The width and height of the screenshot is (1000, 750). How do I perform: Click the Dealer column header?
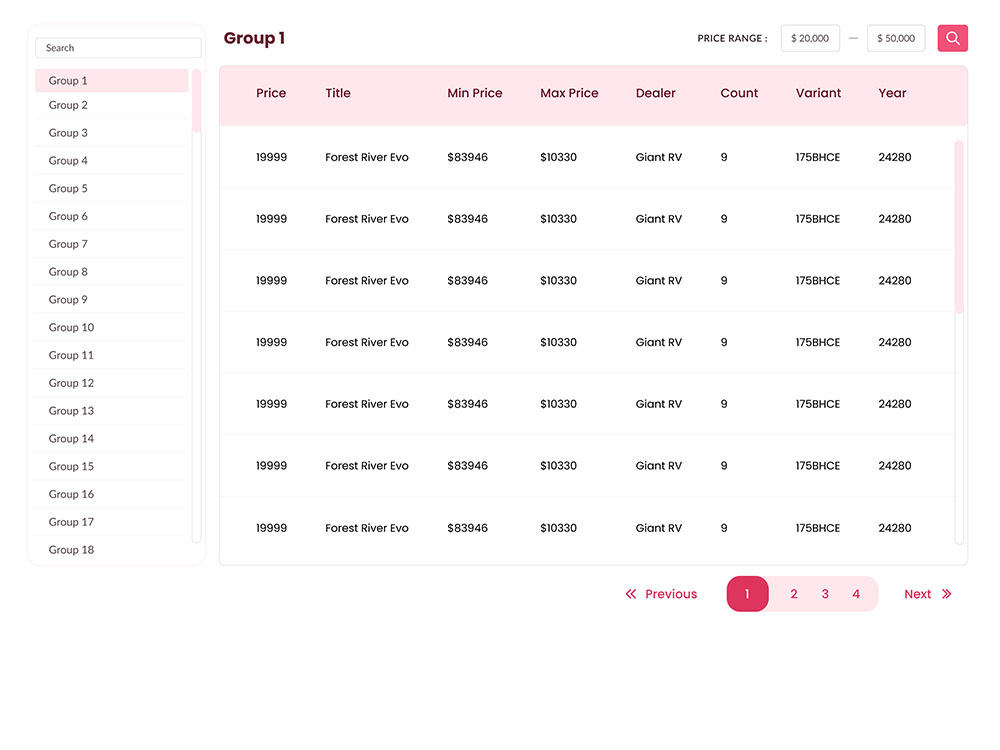[656, 93]
